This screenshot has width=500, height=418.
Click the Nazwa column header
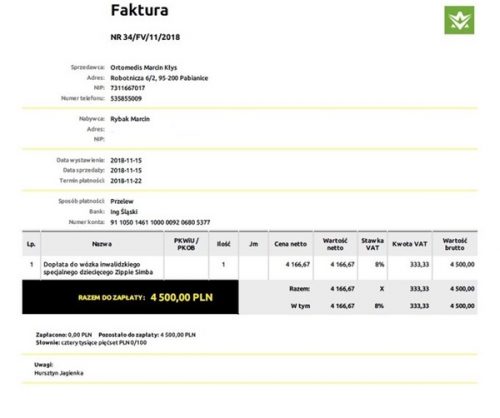click(102, 244)
